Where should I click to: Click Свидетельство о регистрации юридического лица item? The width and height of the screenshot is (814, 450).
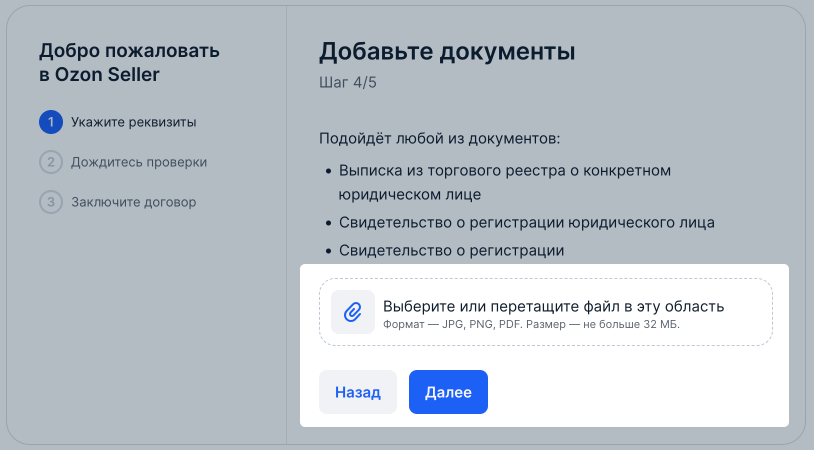pyautogui.click(x=526, y=223)
